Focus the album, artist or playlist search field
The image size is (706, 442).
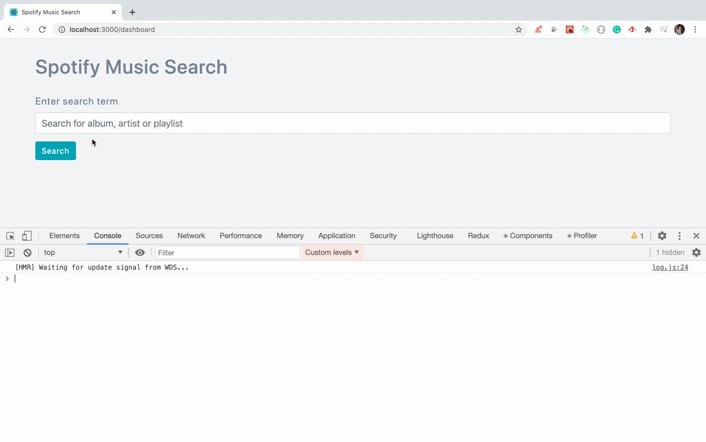coord(353,123)
